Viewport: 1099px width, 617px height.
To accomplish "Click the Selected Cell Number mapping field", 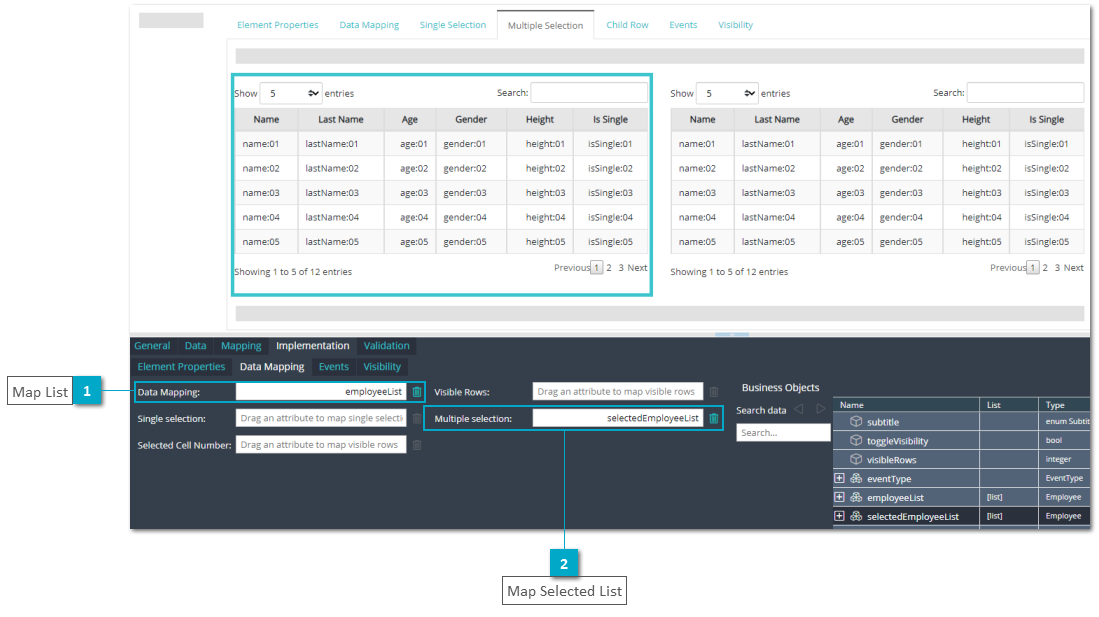I will [321, 445].
